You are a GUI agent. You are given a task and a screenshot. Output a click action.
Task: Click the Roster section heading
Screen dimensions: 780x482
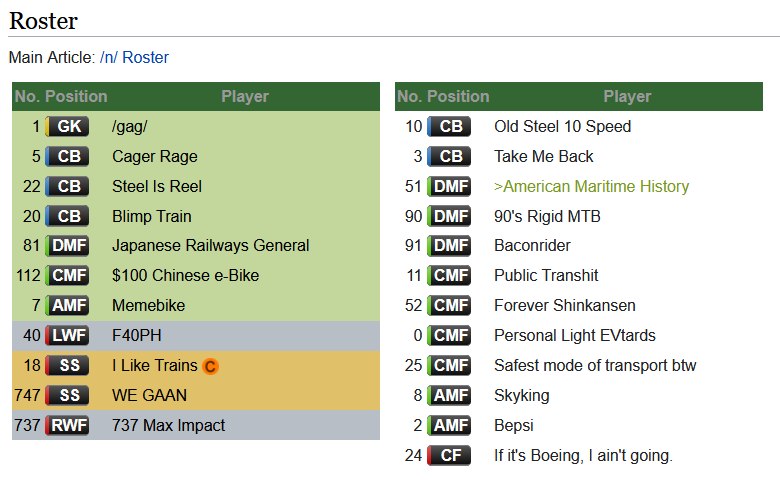coord(43,21)
